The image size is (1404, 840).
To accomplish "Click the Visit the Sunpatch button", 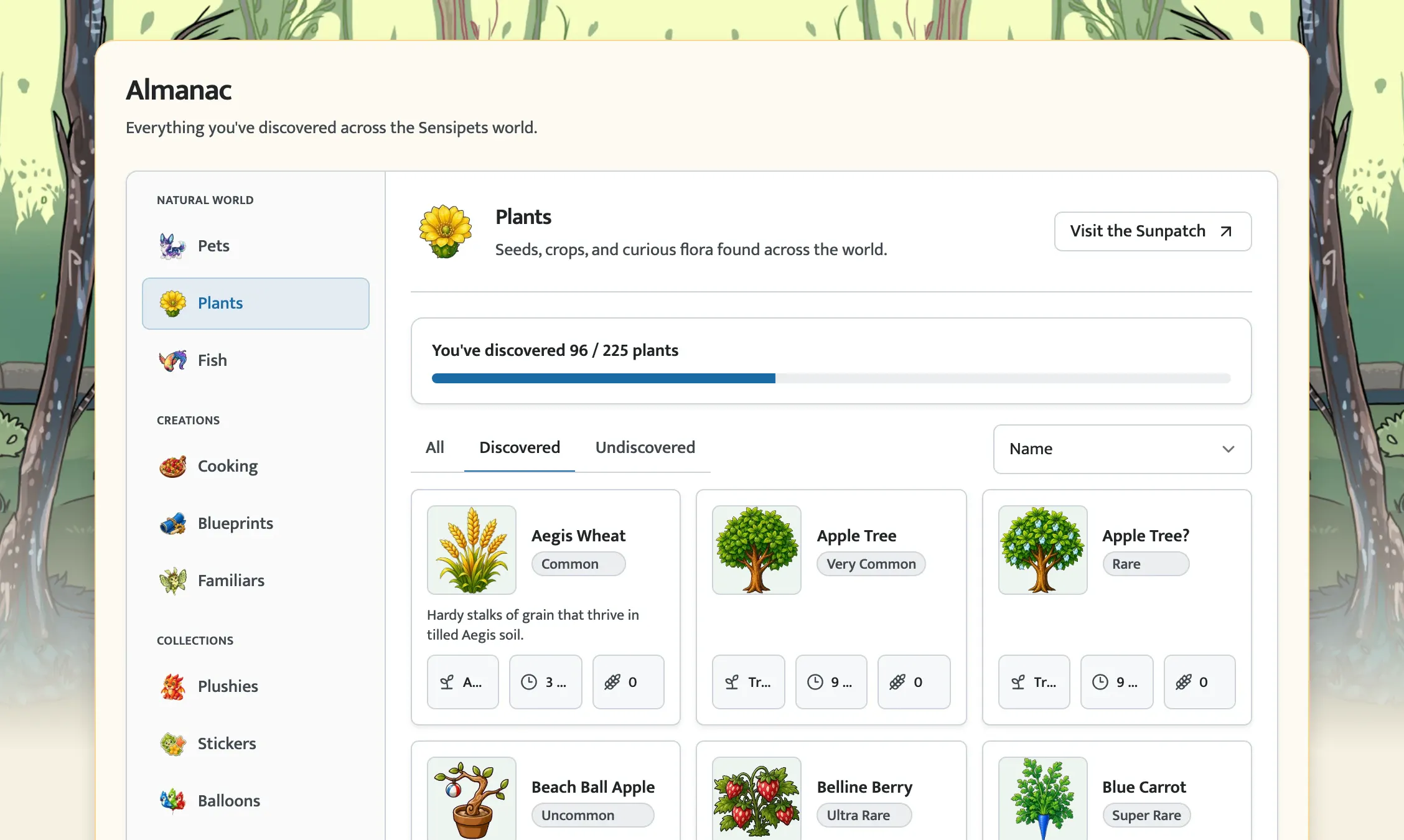I will click(x=1153, y=231).
